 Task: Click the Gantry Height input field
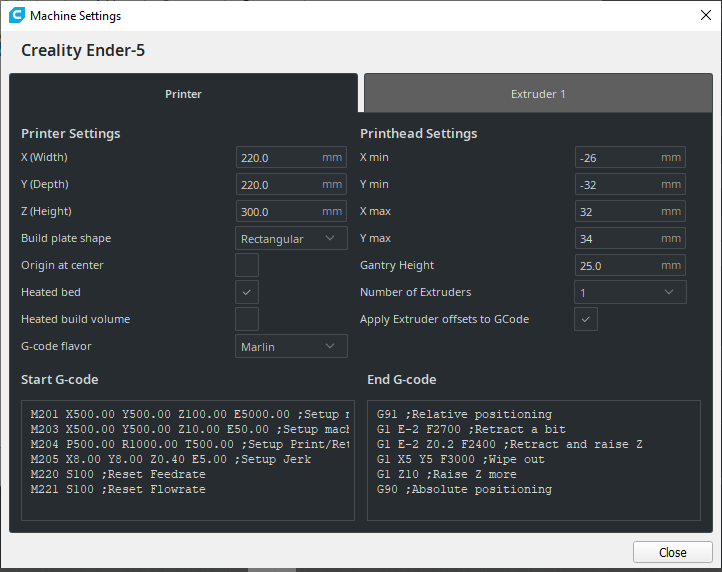[630, 265]
